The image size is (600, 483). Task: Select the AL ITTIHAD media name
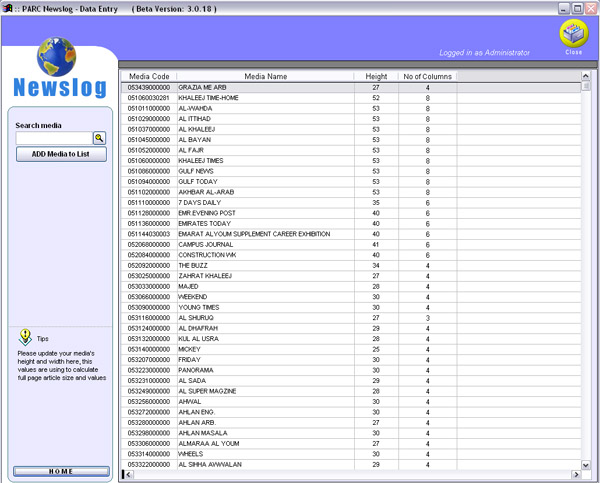point(194,119)
